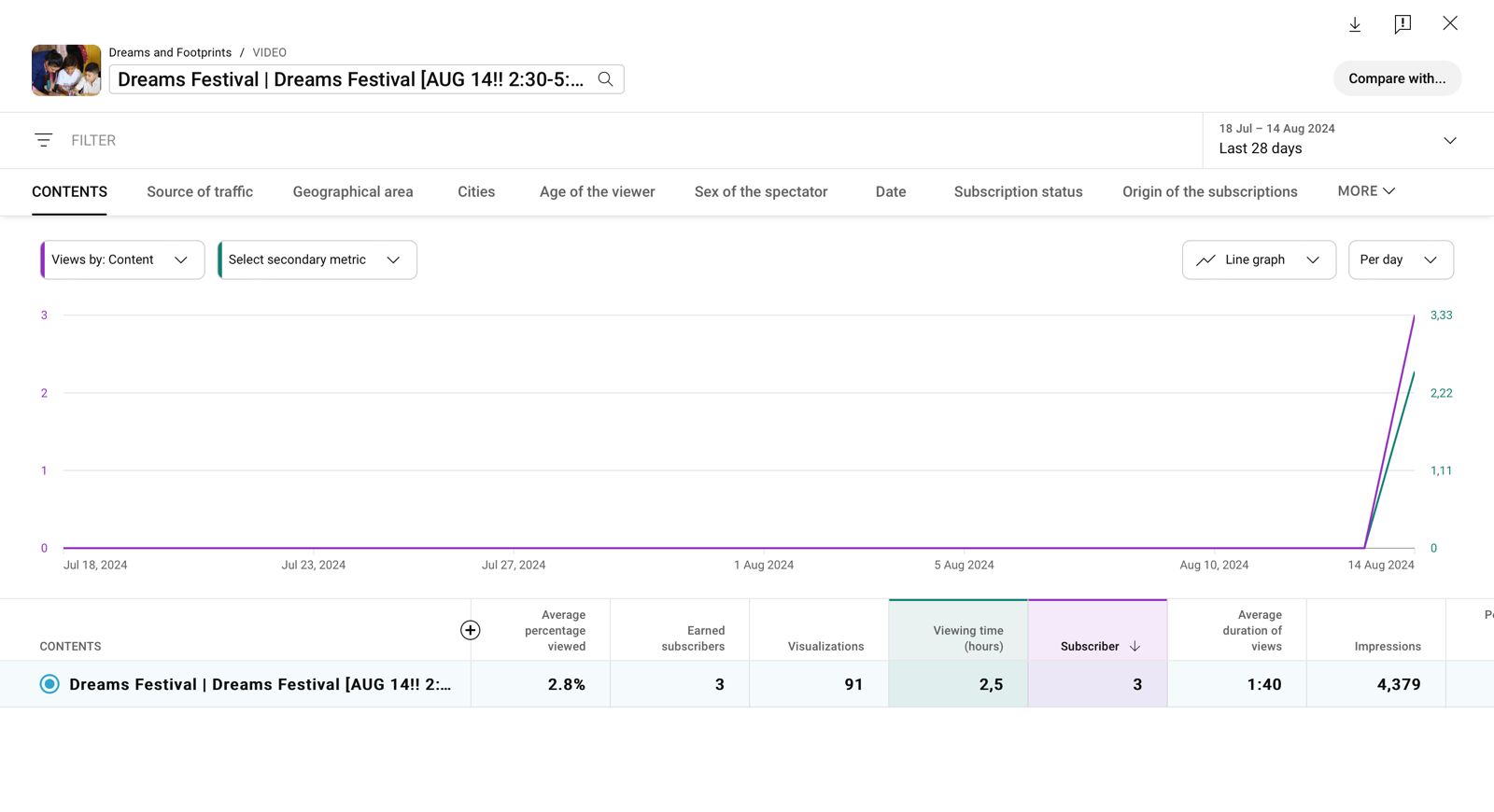Switch to the Source of traffic tab
Viewport: 1494px width, 812px height.
coord(200,192)
